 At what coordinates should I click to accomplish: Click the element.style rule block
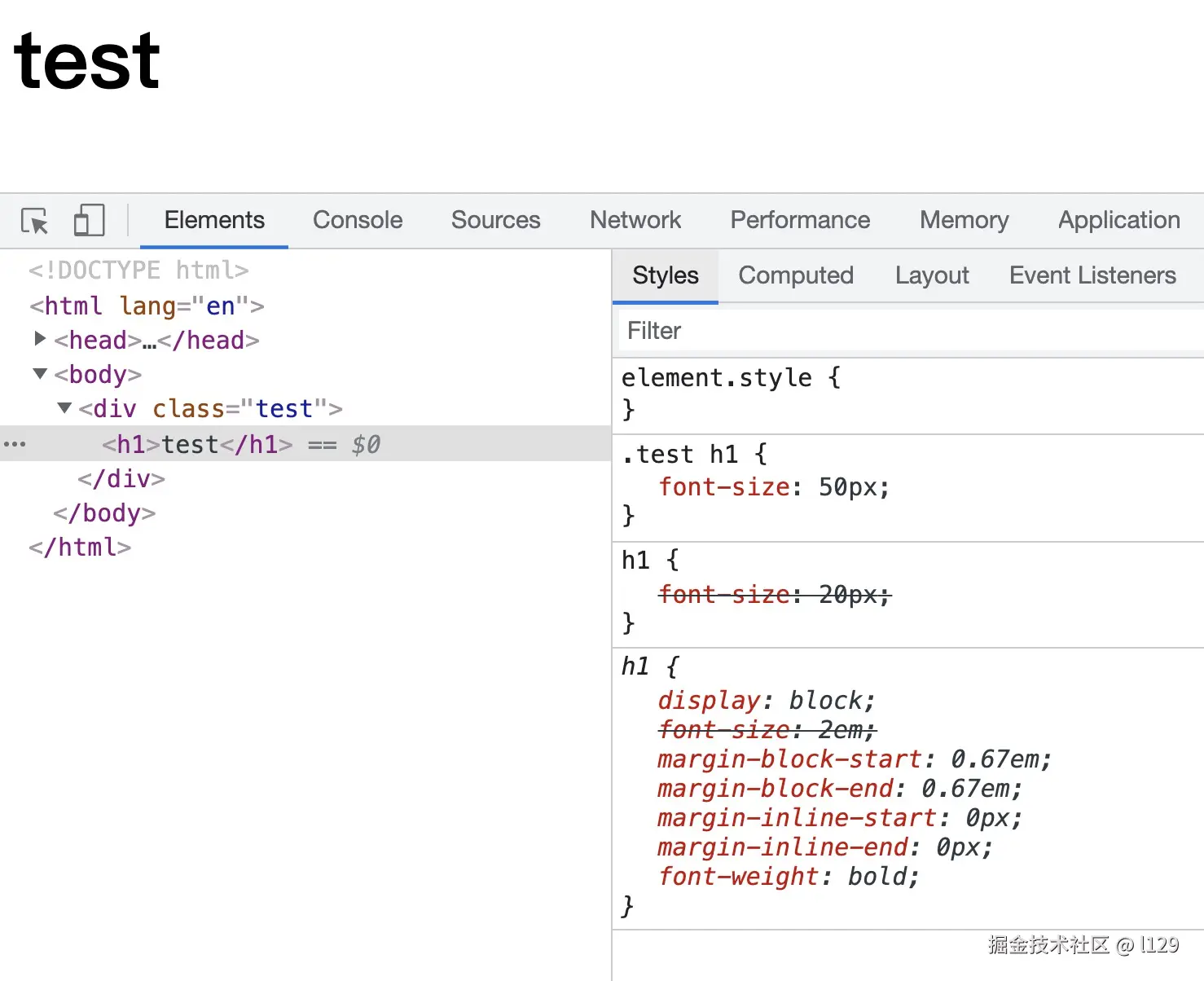click(907, 394)
